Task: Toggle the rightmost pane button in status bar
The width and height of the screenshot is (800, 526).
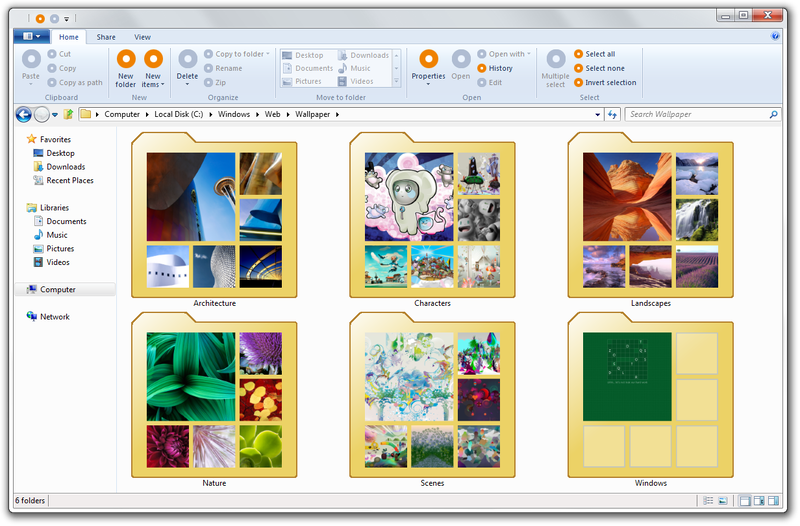Action: tap(773, 500)
